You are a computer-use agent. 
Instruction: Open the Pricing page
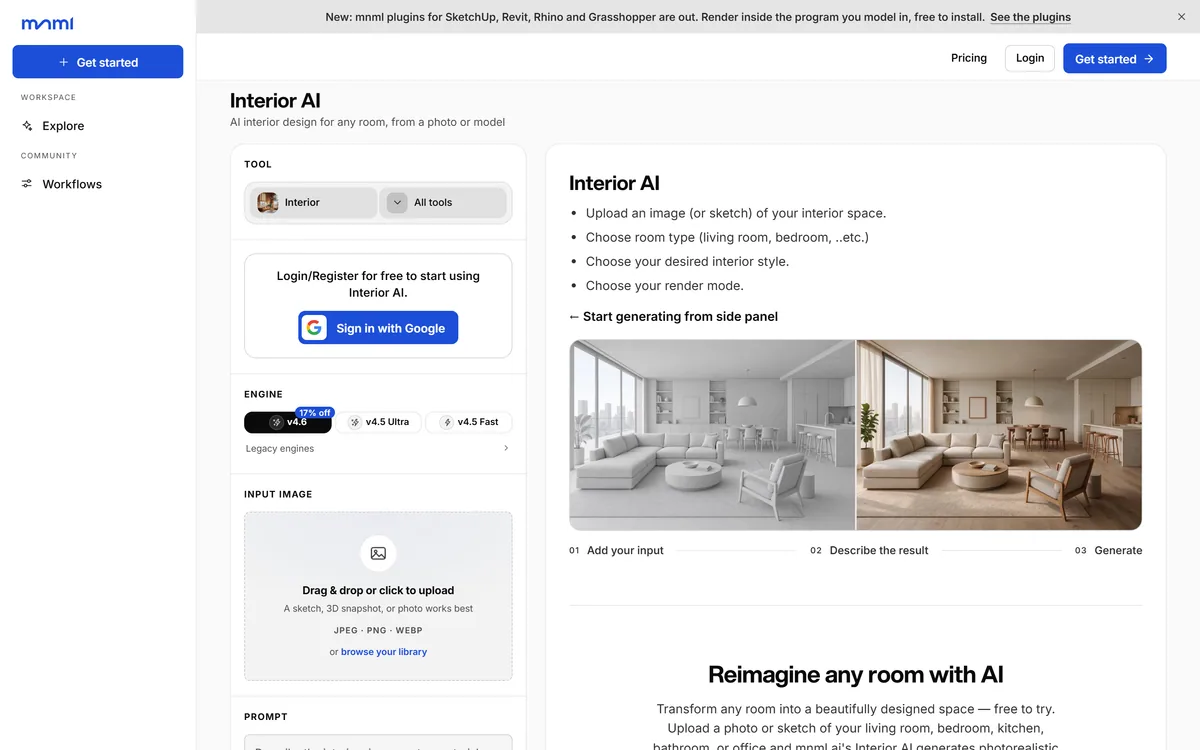(x=969, y=58)
